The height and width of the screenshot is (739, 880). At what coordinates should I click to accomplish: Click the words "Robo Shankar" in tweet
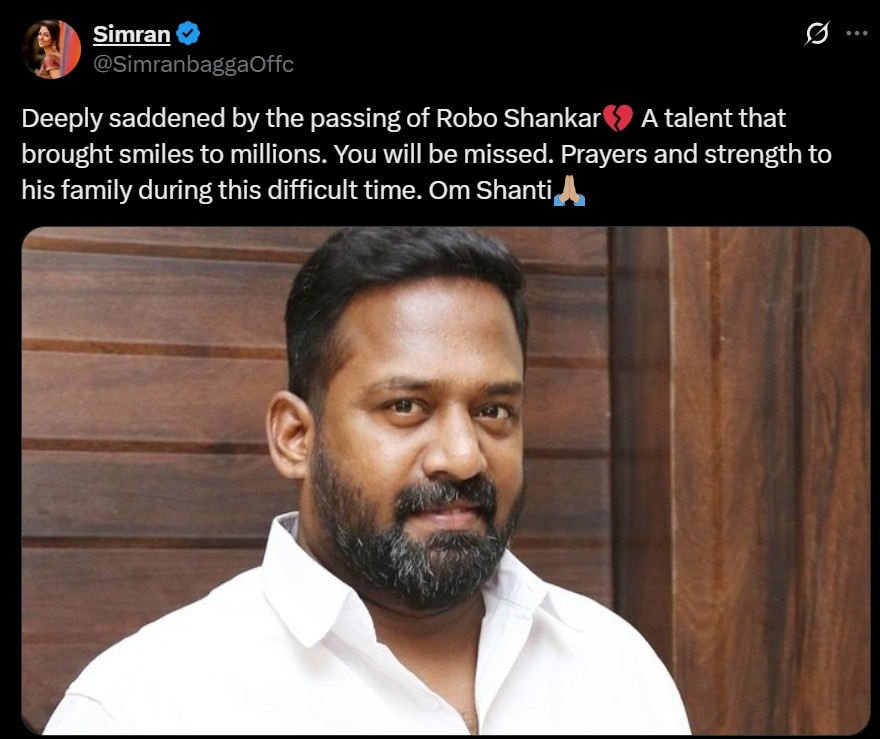point(519,118)
